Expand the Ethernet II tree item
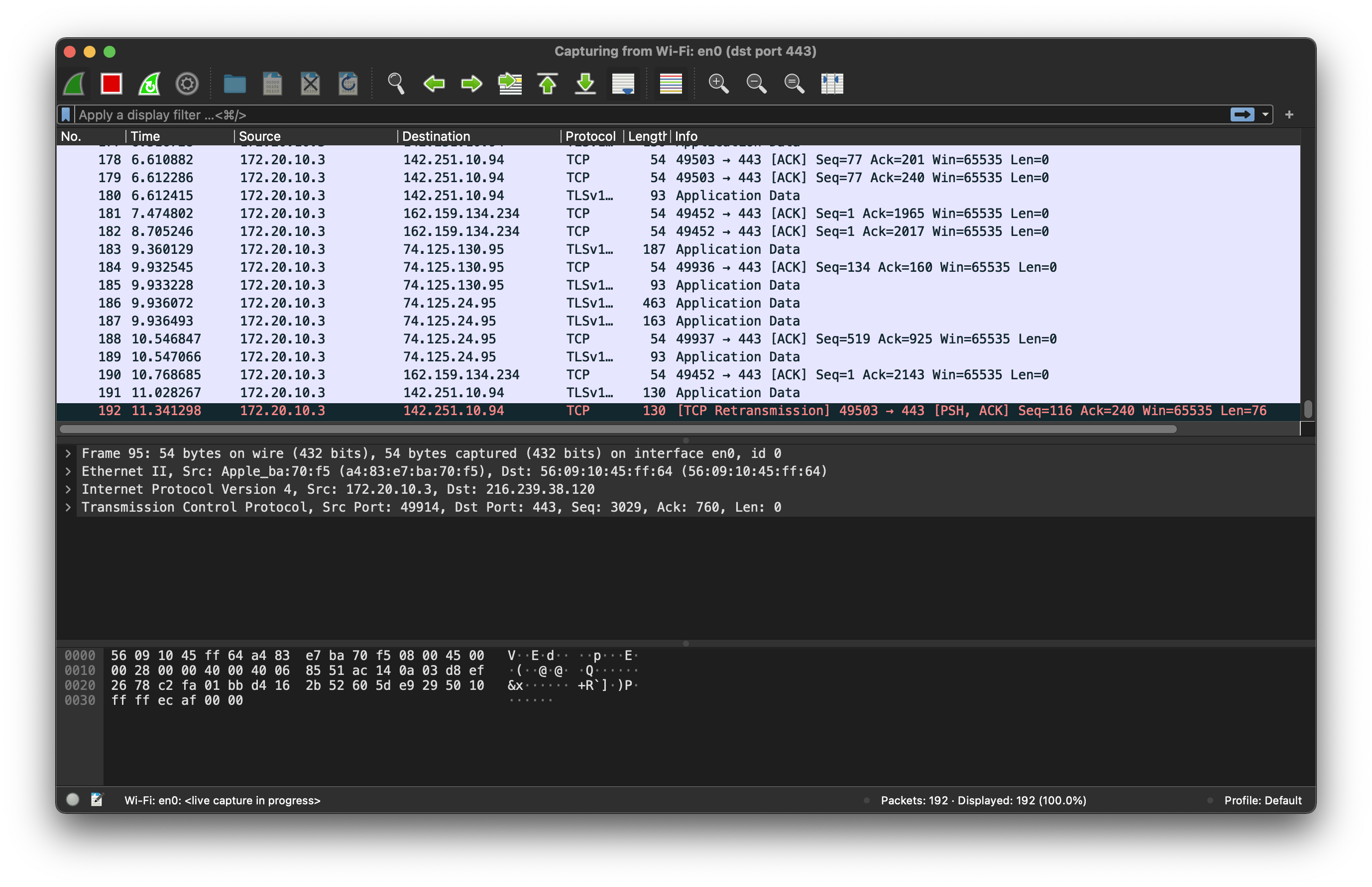This screenshot has width=1372, height=887. (68, 471)
